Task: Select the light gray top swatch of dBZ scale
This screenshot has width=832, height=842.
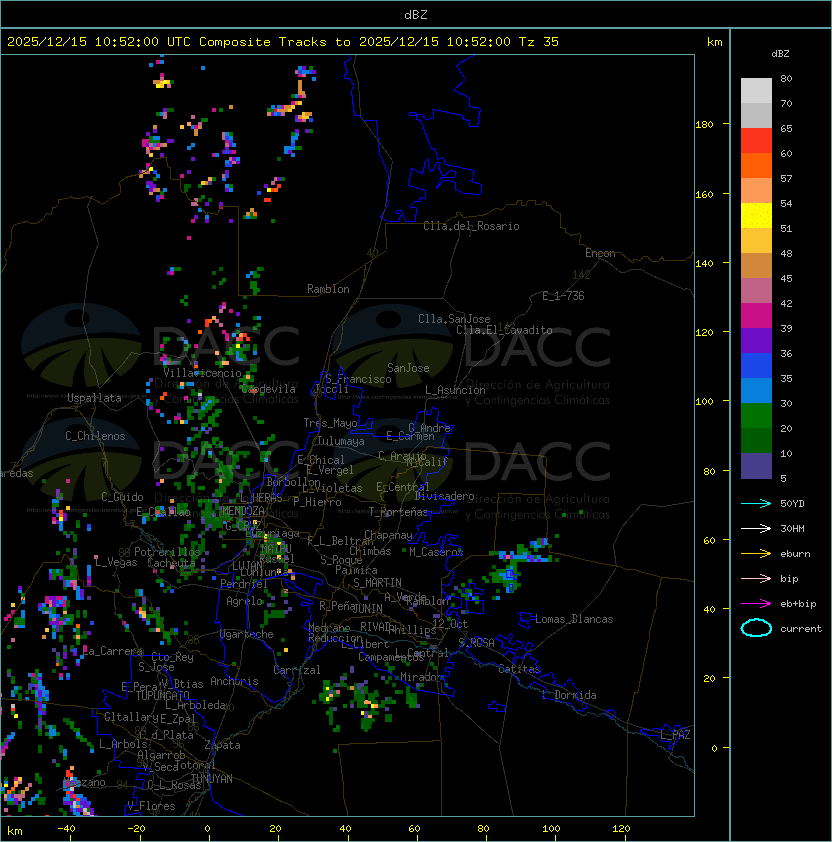Action: [x=756, y=90]
